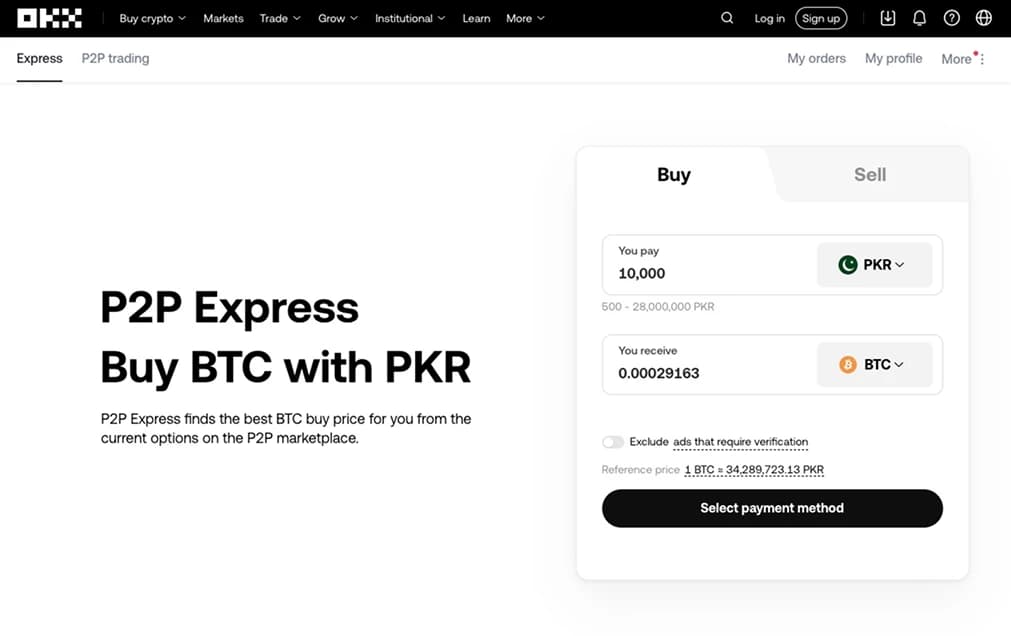Open the notifications bell

[x=920, y=18]
